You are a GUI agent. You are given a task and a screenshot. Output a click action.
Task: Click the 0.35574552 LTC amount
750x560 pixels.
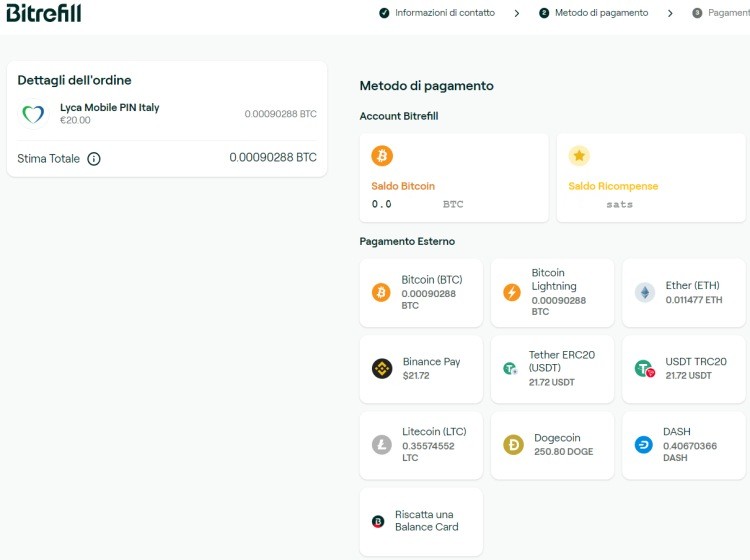(x=428, y=451)
